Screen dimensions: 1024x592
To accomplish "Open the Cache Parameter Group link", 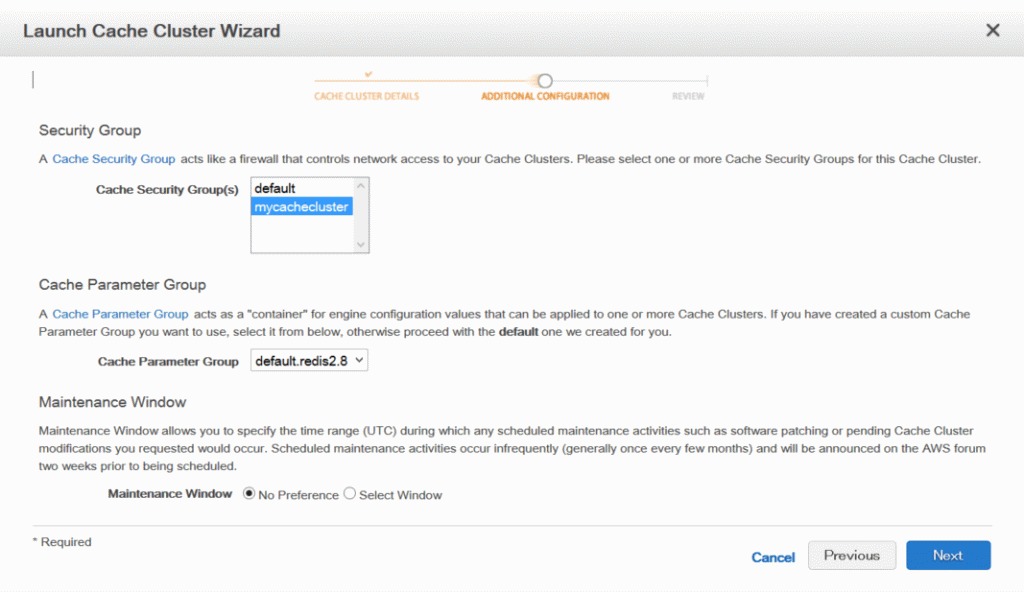I will coord(120,314).
